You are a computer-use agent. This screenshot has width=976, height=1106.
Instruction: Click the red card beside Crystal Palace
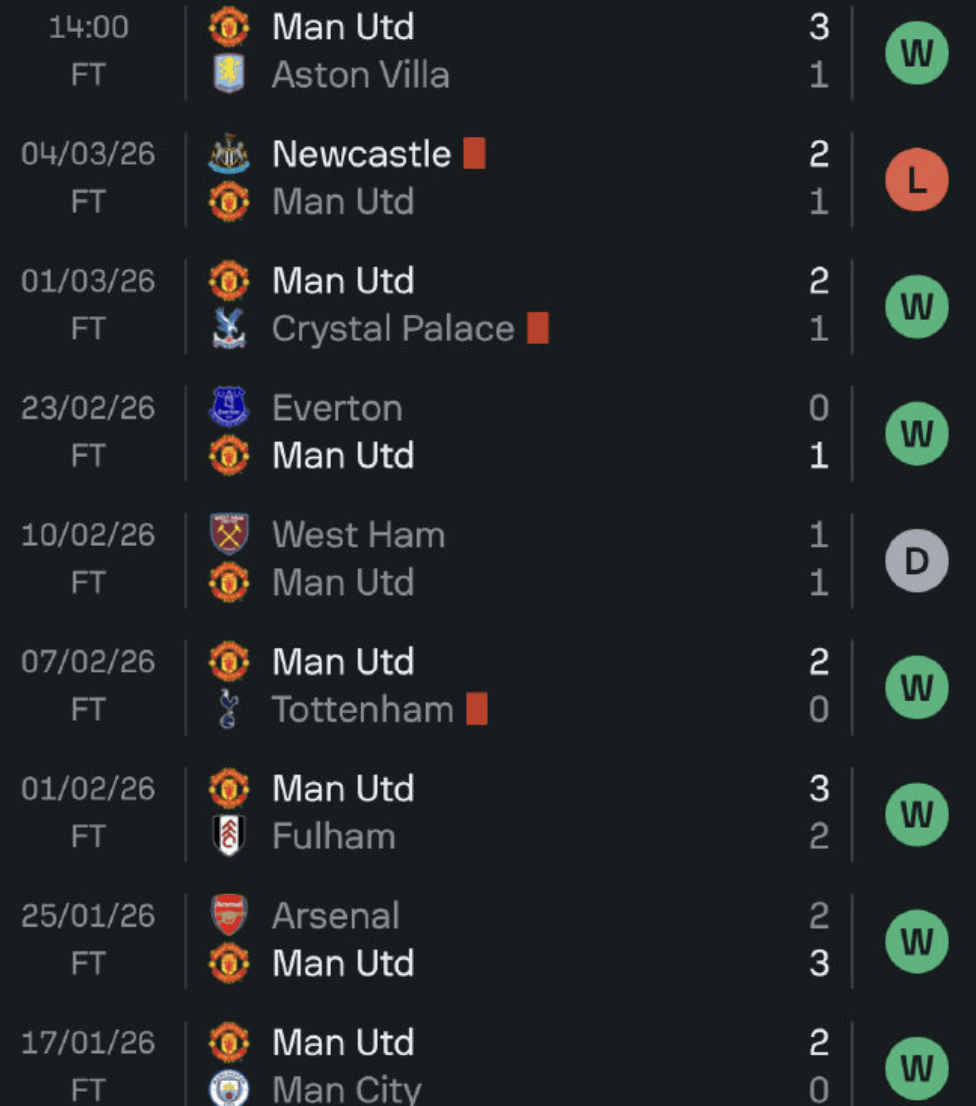pos(538,328)
